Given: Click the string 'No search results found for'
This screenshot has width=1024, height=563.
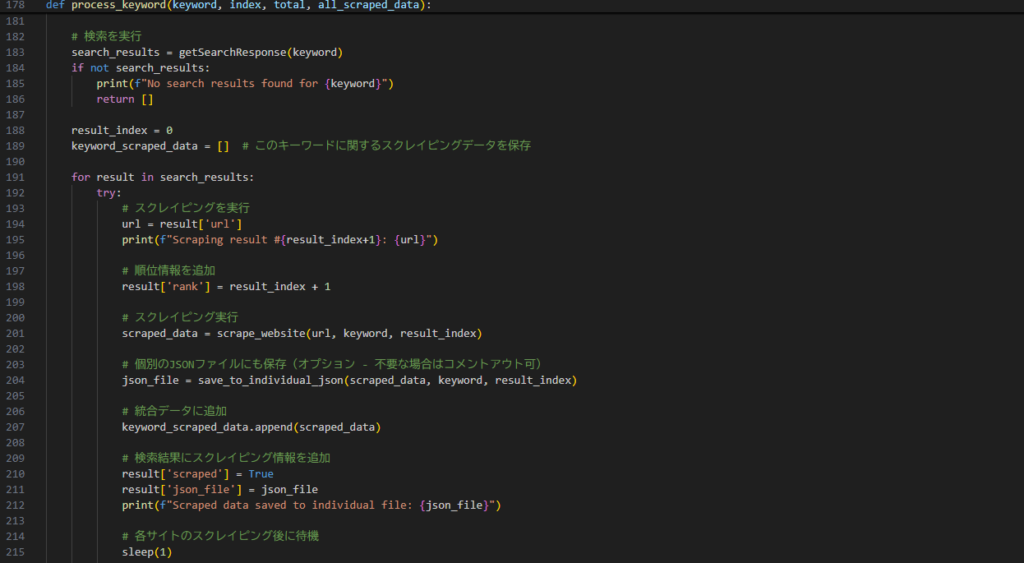Looking at the screenshot, I should [232, 84].
